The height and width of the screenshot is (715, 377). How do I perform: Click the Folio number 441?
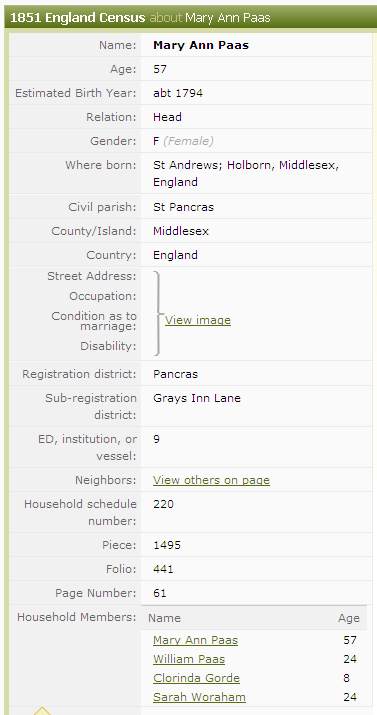click(163, 569)
